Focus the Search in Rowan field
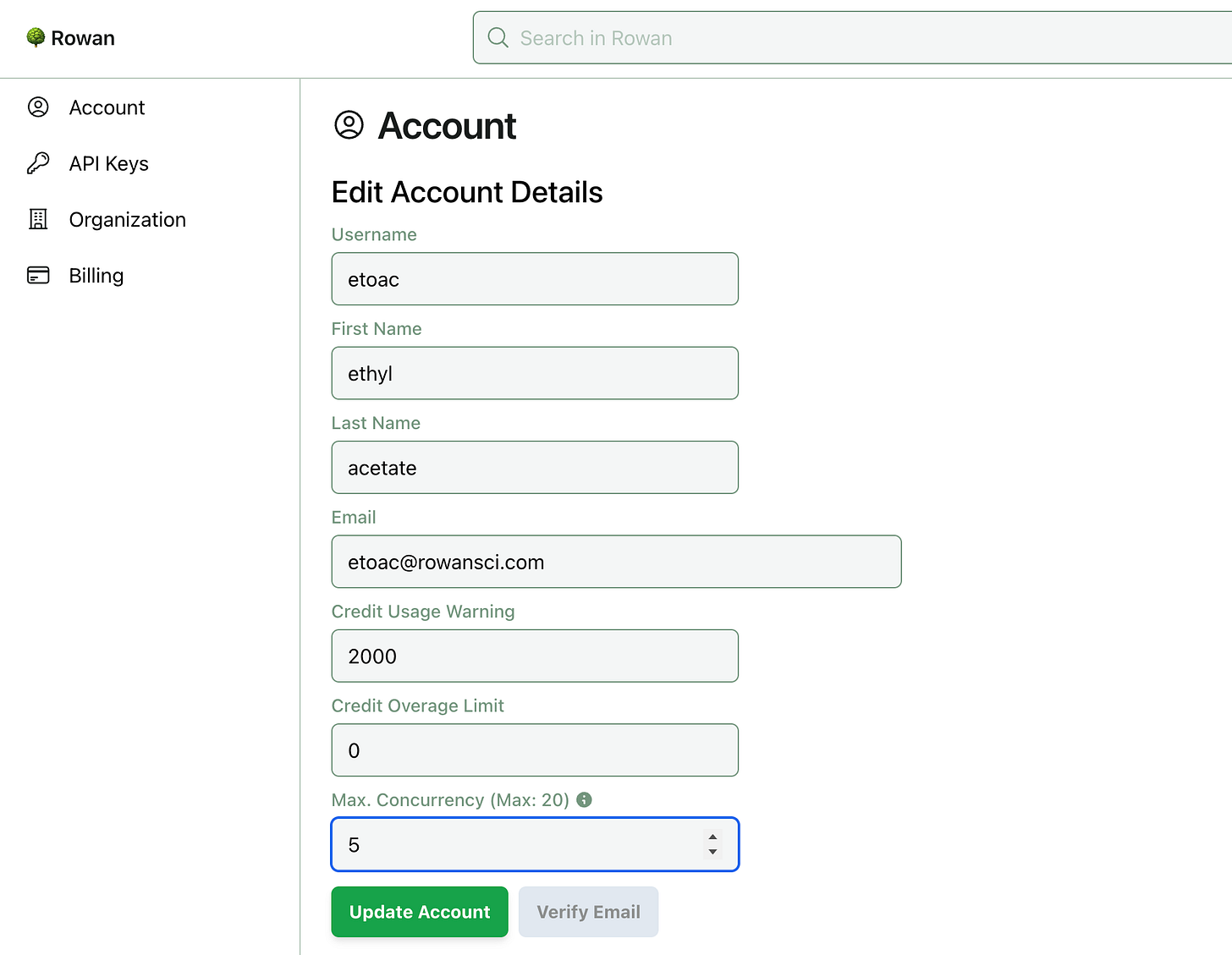 point(852,38)
